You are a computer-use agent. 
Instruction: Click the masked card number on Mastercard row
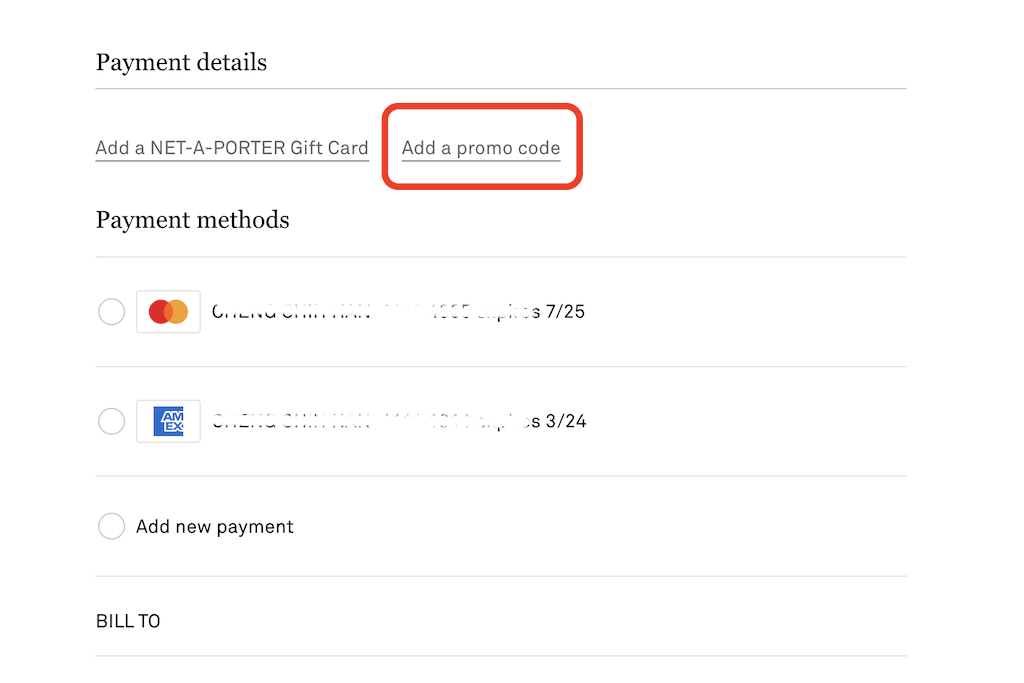(426, 311)
